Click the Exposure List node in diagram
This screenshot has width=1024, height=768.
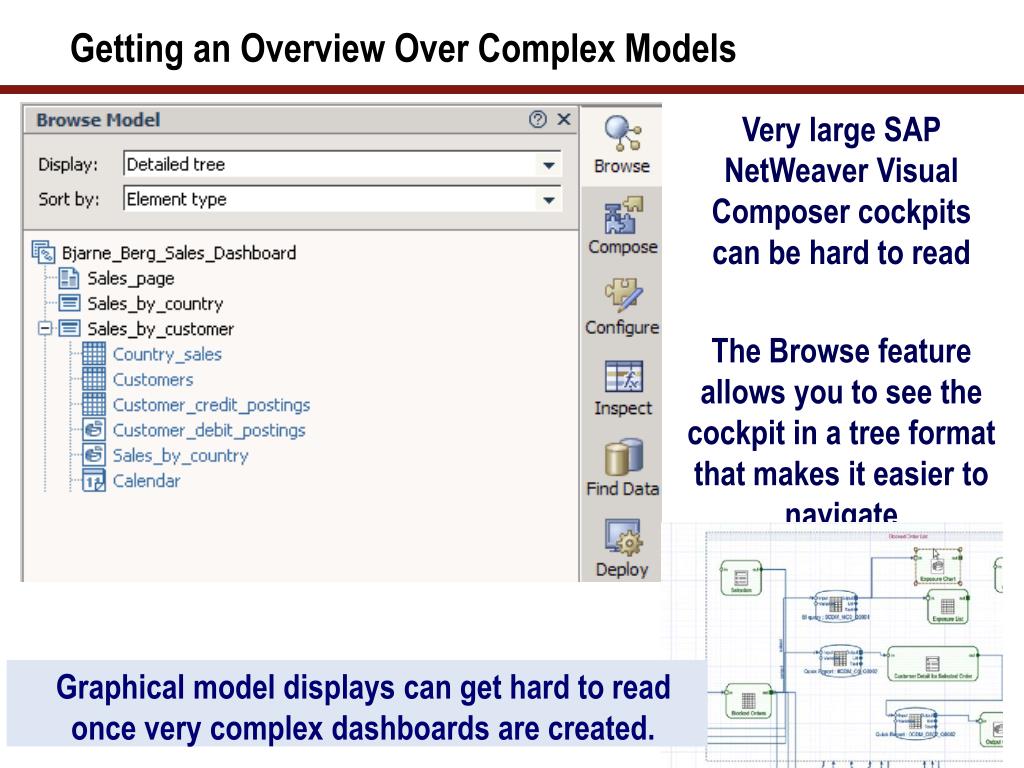(948, 607)
